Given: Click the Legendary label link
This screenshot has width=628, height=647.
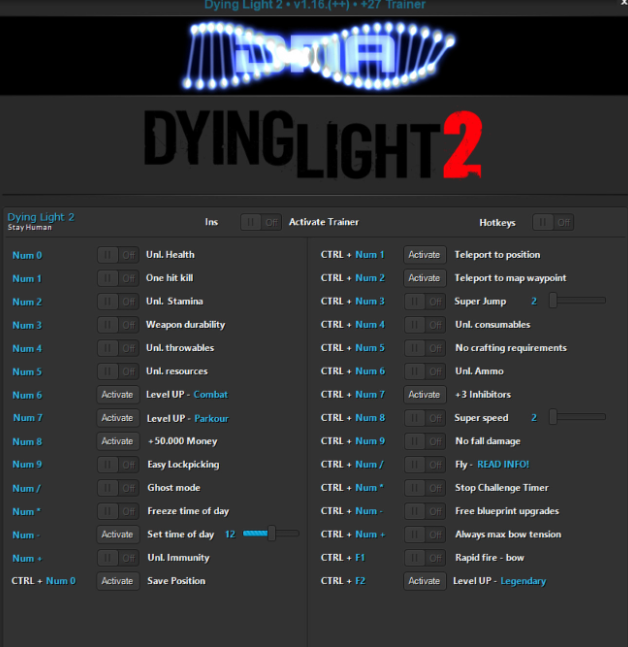Looking at the screenshot, I should 523,581.
